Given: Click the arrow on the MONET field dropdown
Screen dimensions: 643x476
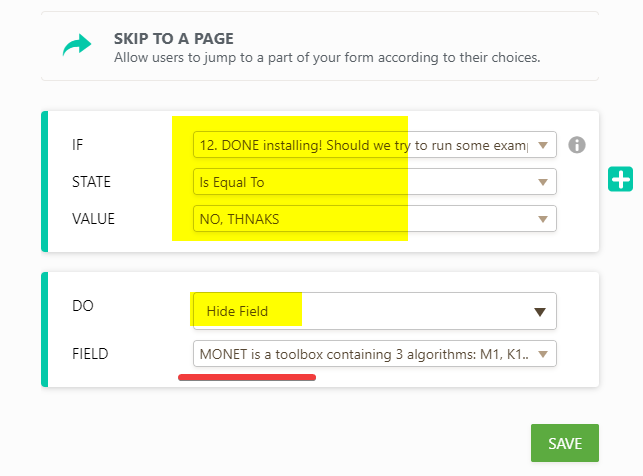Looking at the screenshot, I should (x=542, y=354).
